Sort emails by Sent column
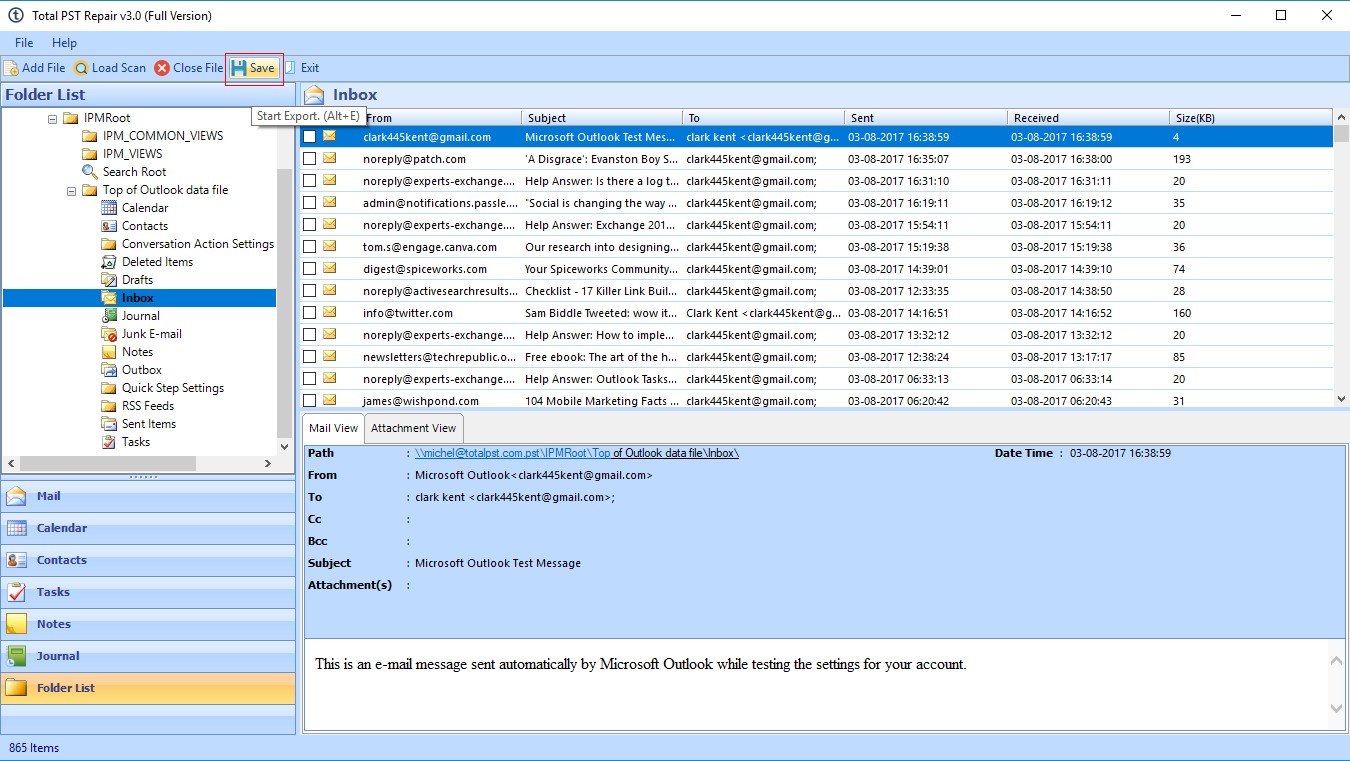 (x=926, y=118)
